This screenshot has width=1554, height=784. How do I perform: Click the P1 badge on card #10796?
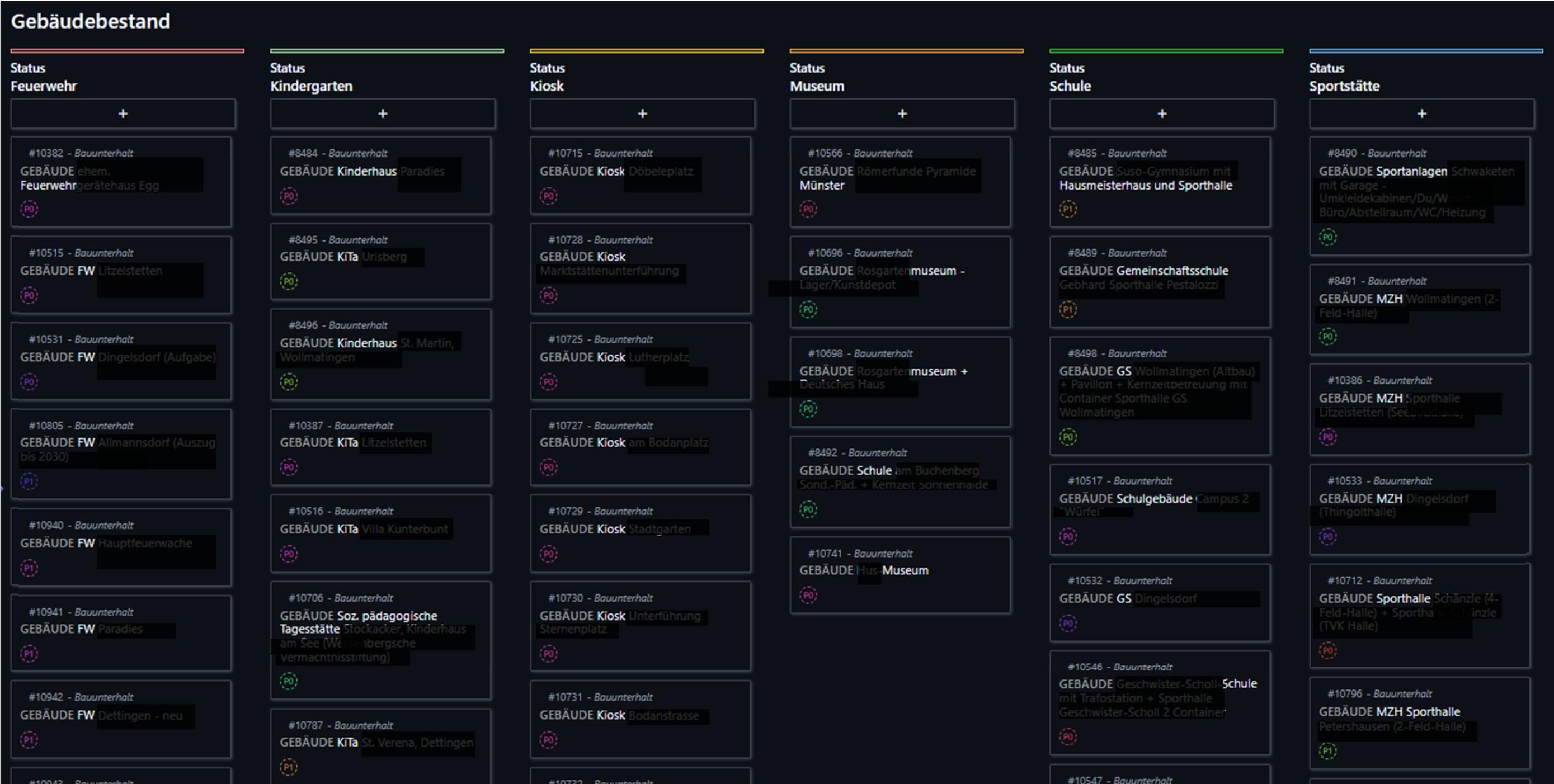pyautogui.click(x=1327, y=751)
